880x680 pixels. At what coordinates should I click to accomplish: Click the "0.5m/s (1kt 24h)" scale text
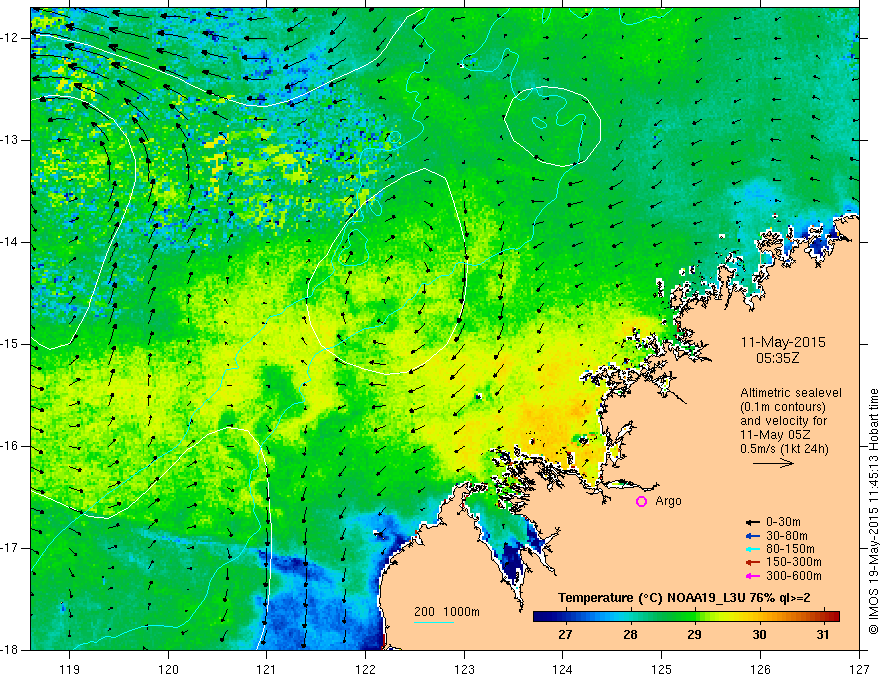tap(785, 448)
